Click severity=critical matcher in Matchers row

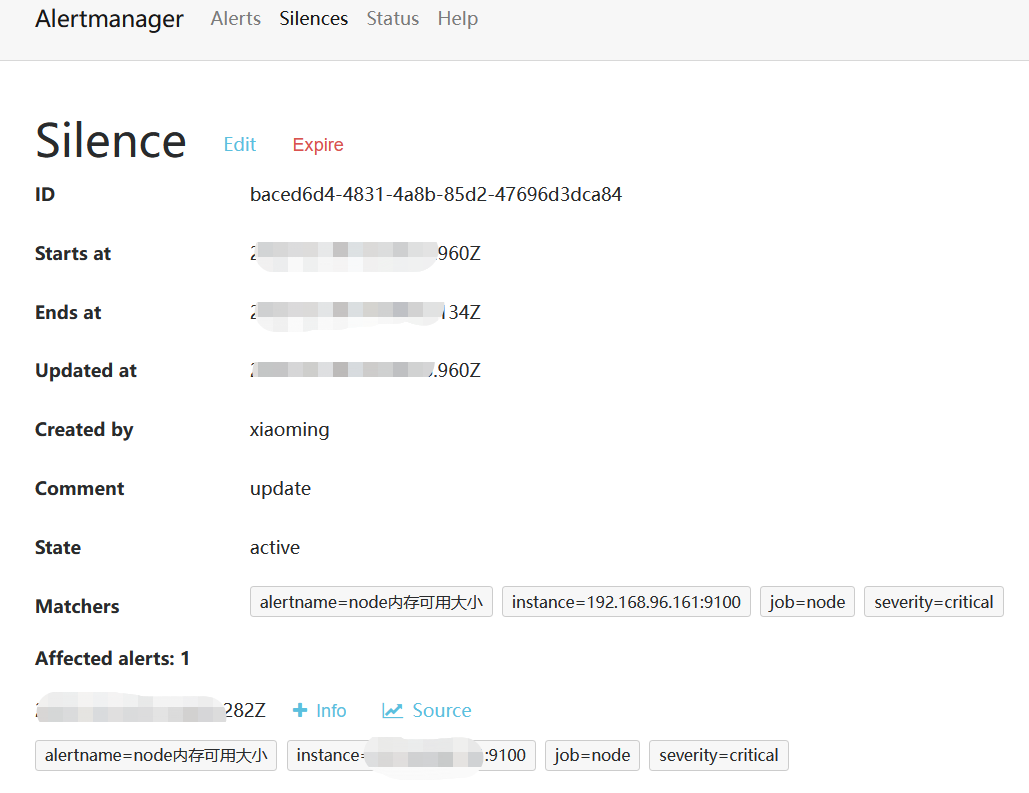(933, 602)
